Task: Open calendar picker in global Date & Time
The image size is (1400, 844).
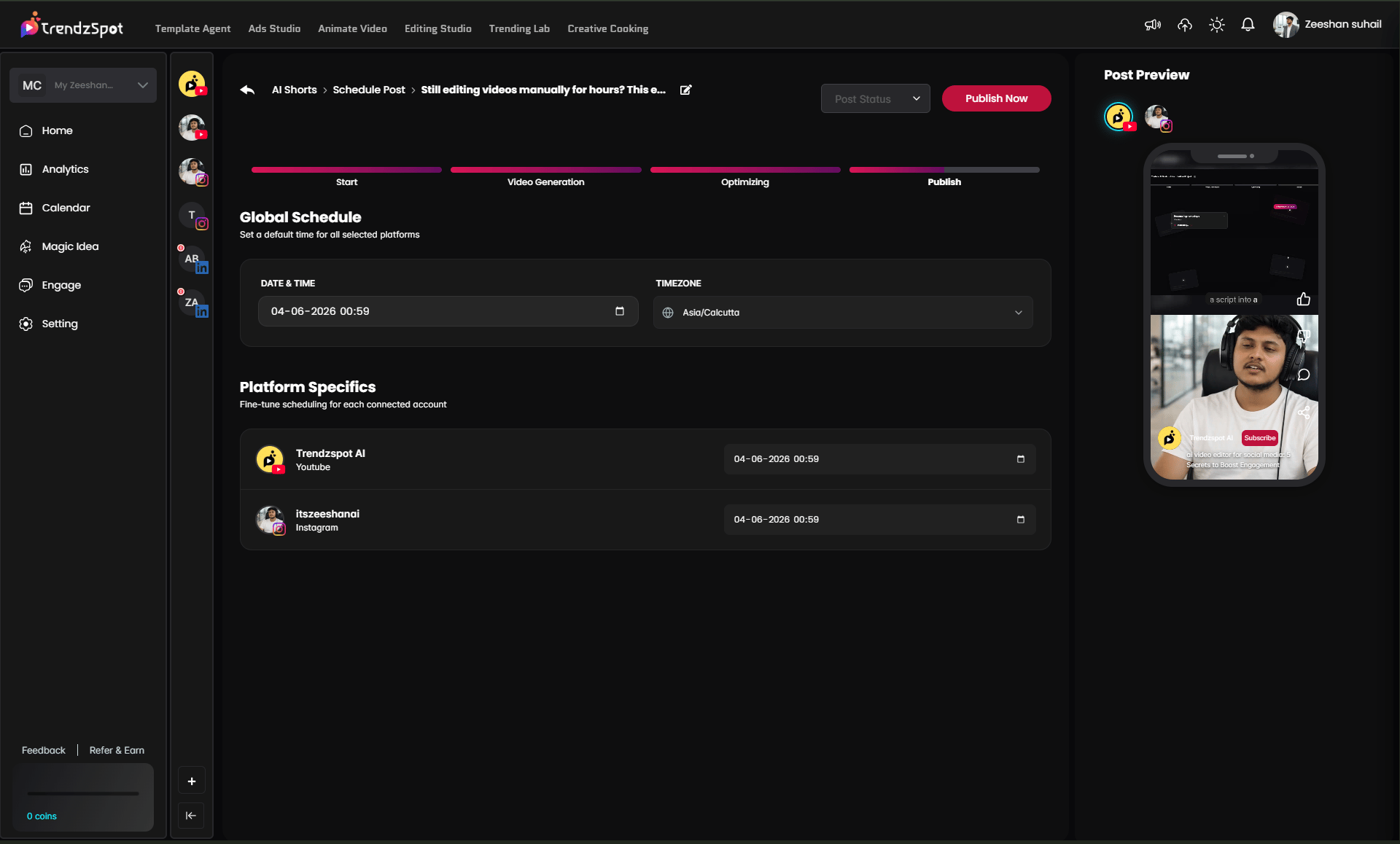Action: (x=620, y=311)
